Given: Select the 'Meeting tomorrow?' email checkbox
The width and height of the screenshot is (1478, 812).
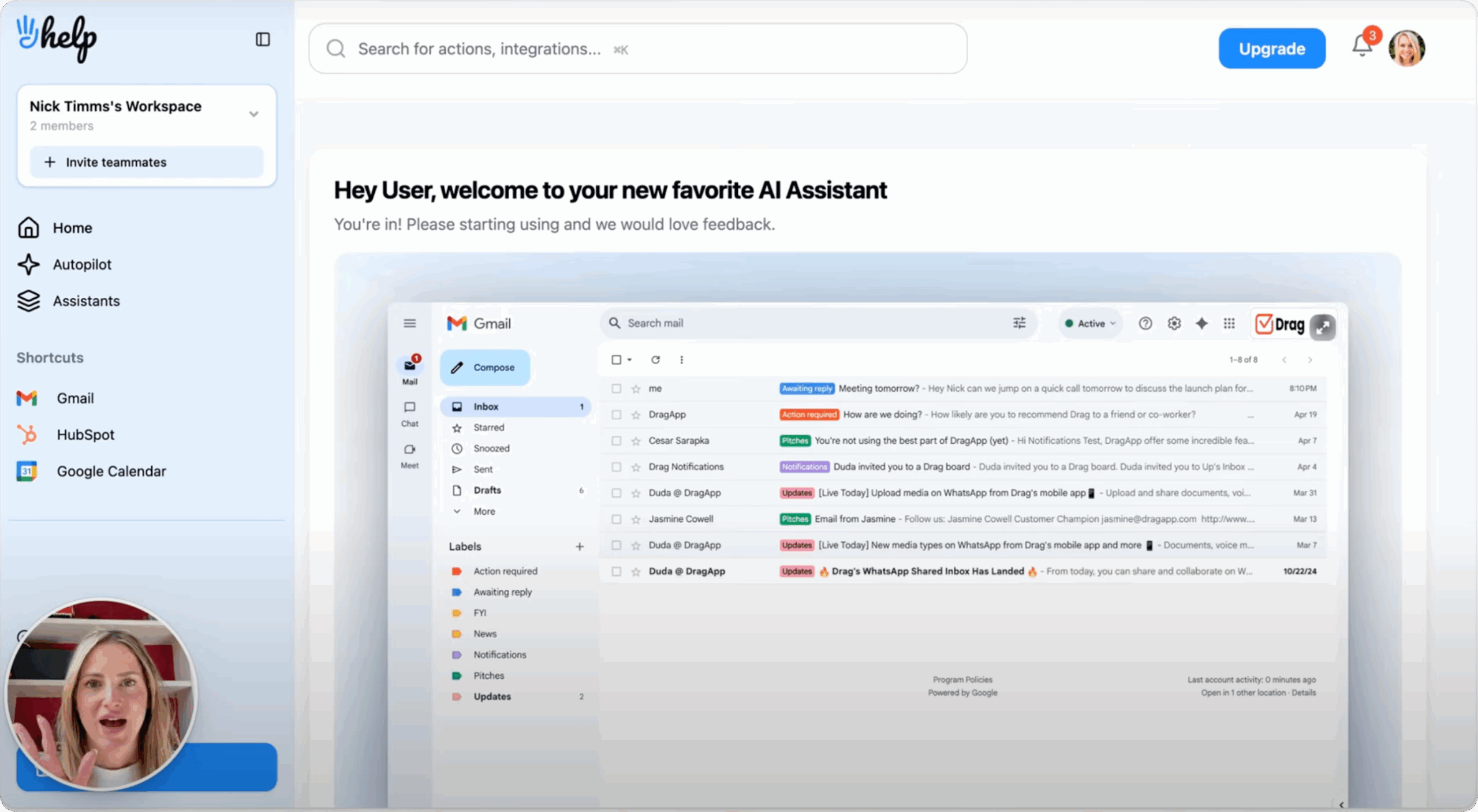Looking at the screenshot, I should point(617,388).
